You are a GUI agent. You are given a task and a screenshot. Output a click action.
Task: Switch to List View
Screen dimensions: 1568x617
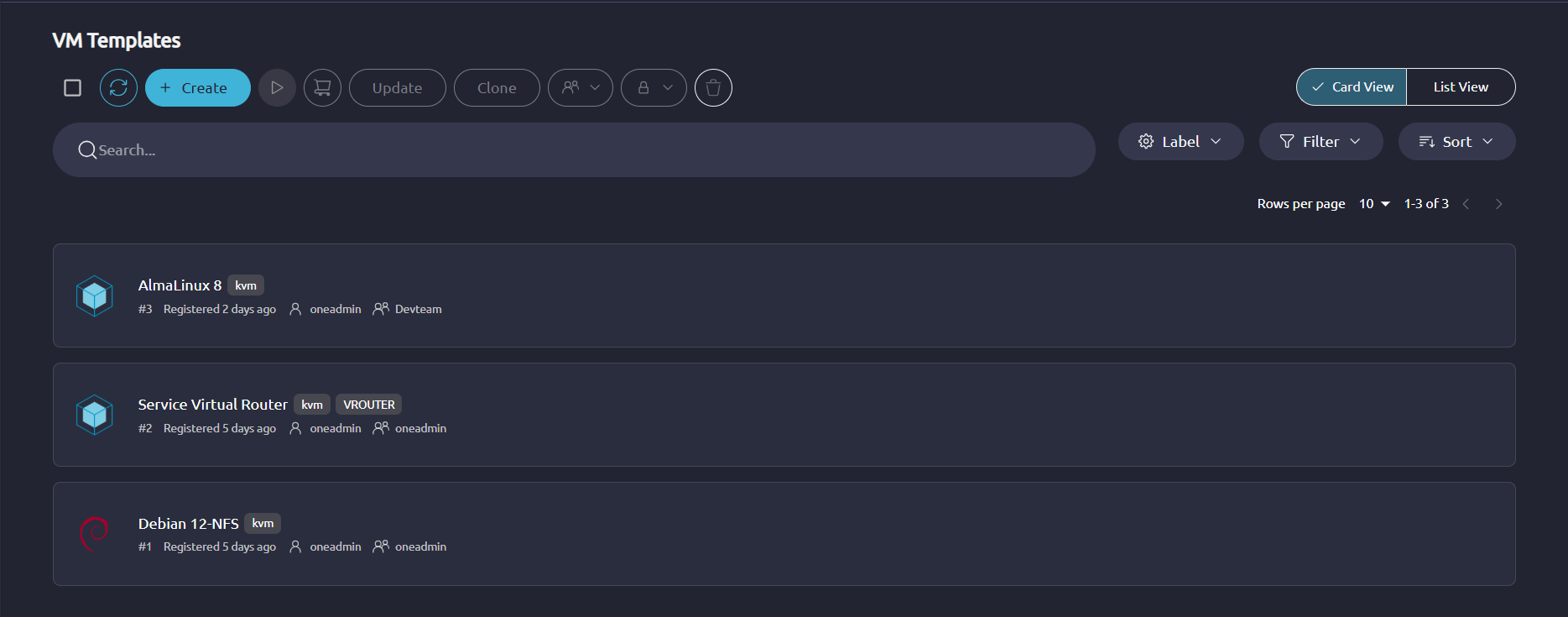(1461, 86)
